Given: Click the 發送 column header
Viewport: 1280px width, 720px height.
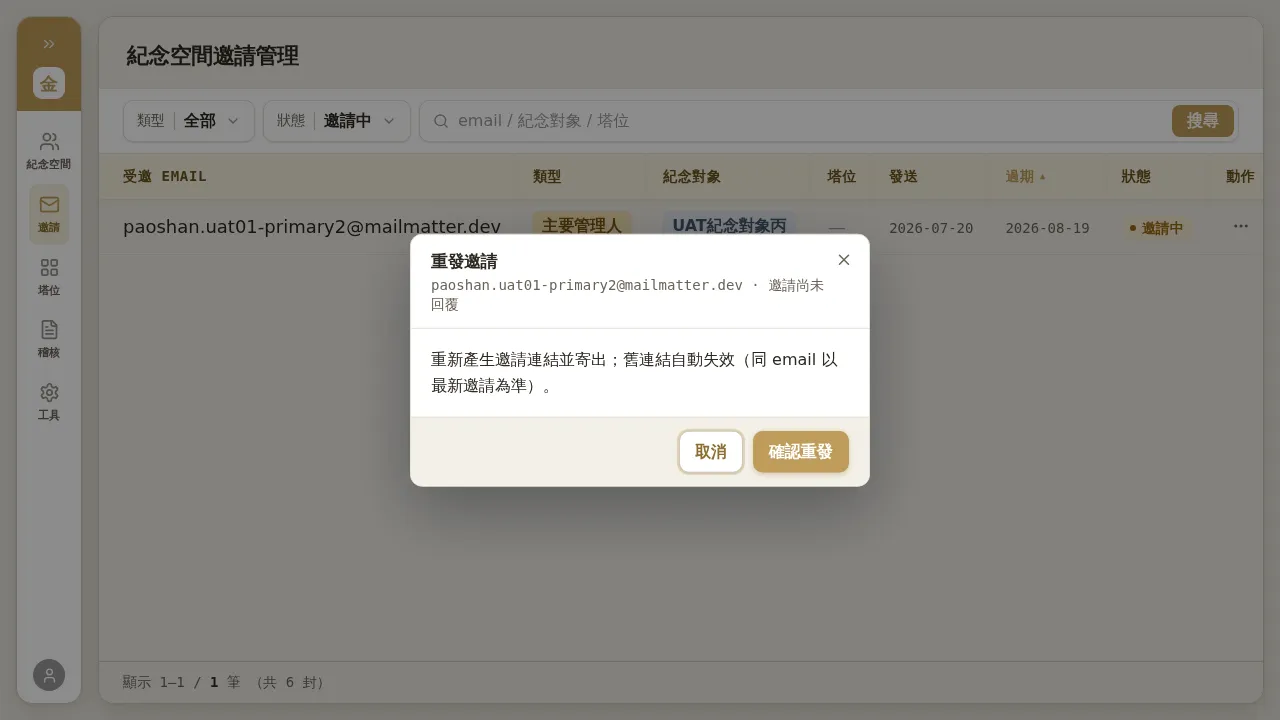Looking at the screenshot, I should [x=903, y=176].
